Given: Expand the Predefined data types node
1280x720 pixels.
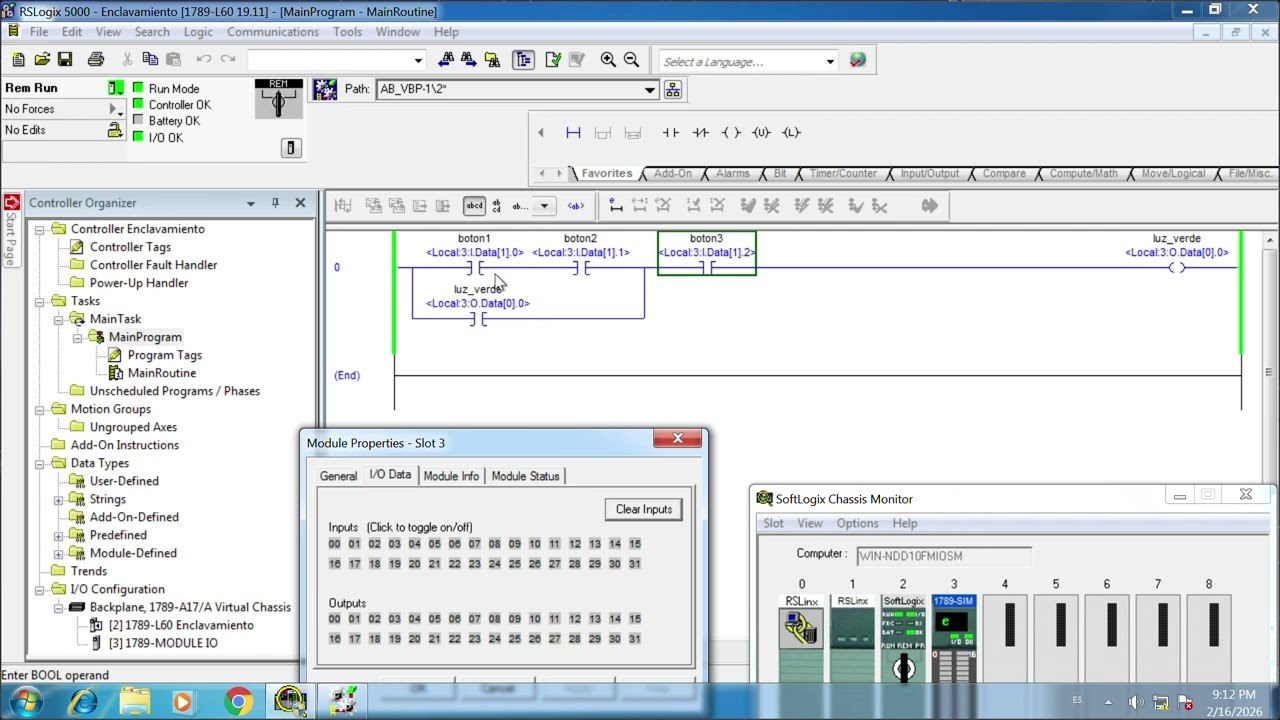Looking at the screenshot, I should click(59, 535).
